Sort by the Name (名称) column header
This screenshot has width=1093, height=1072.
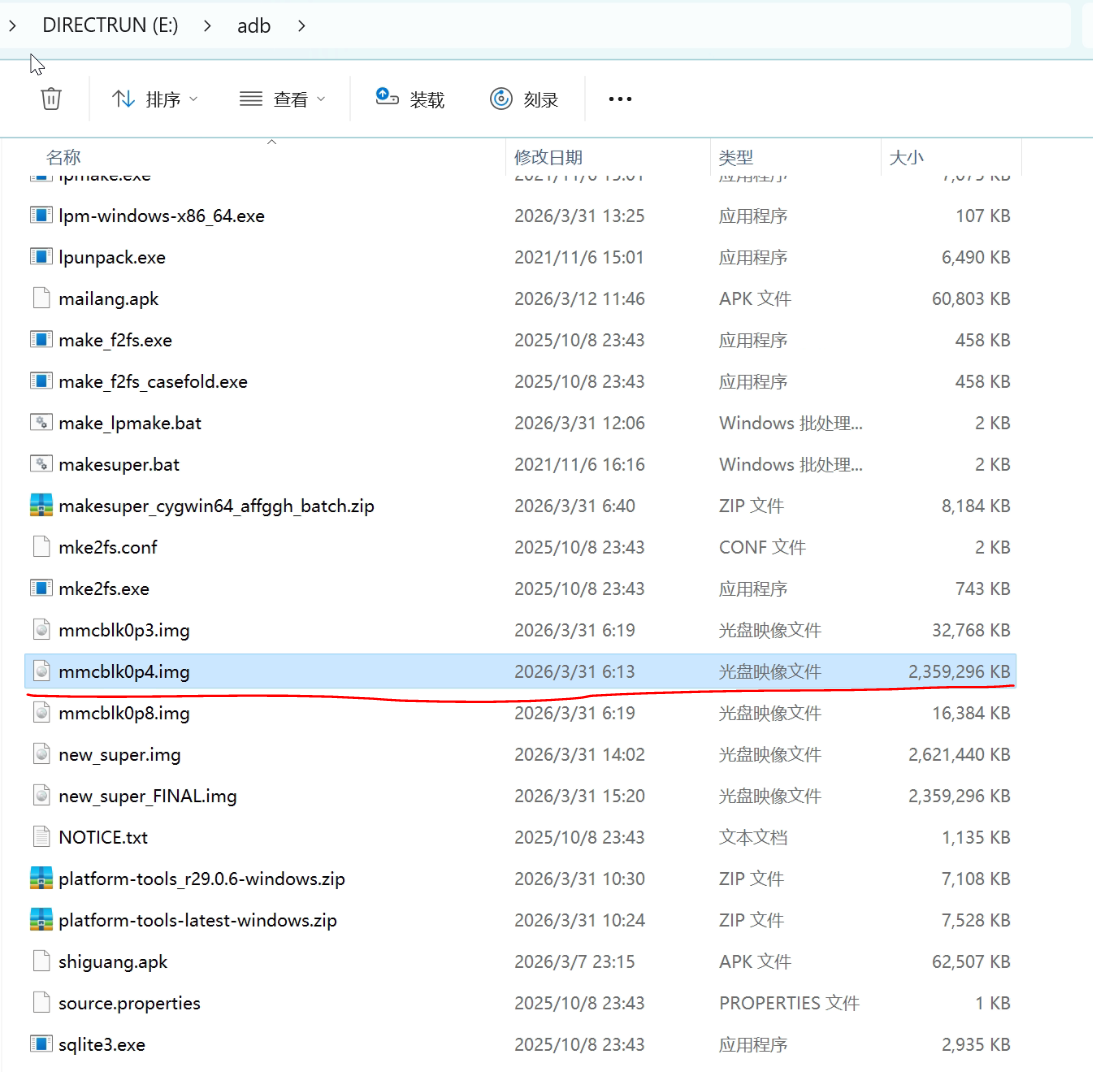[64, 157]
